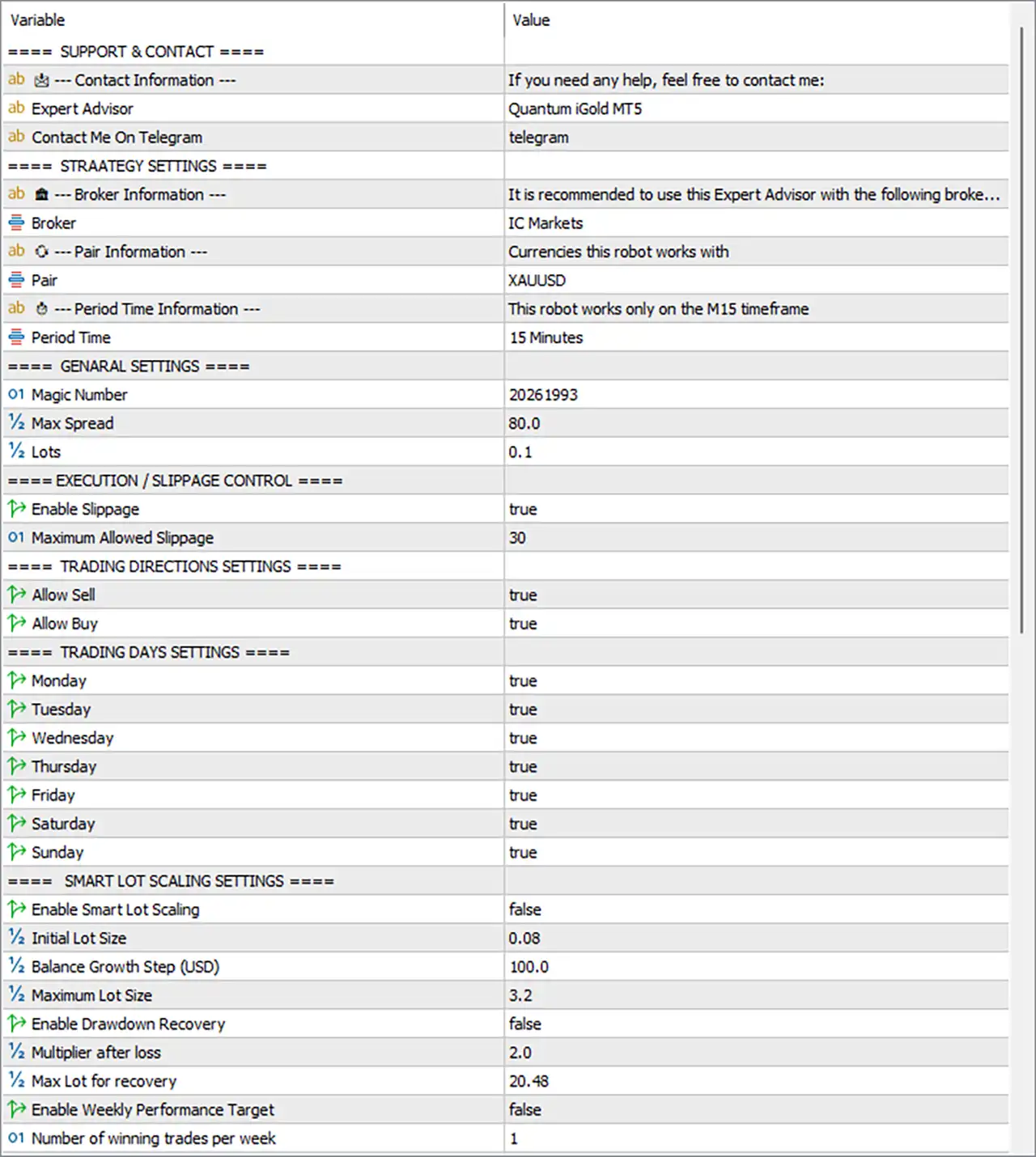Click the true value for Allow Buy
The height and width of the screenshot is (1157, 1036).
(x=523, y=624)
